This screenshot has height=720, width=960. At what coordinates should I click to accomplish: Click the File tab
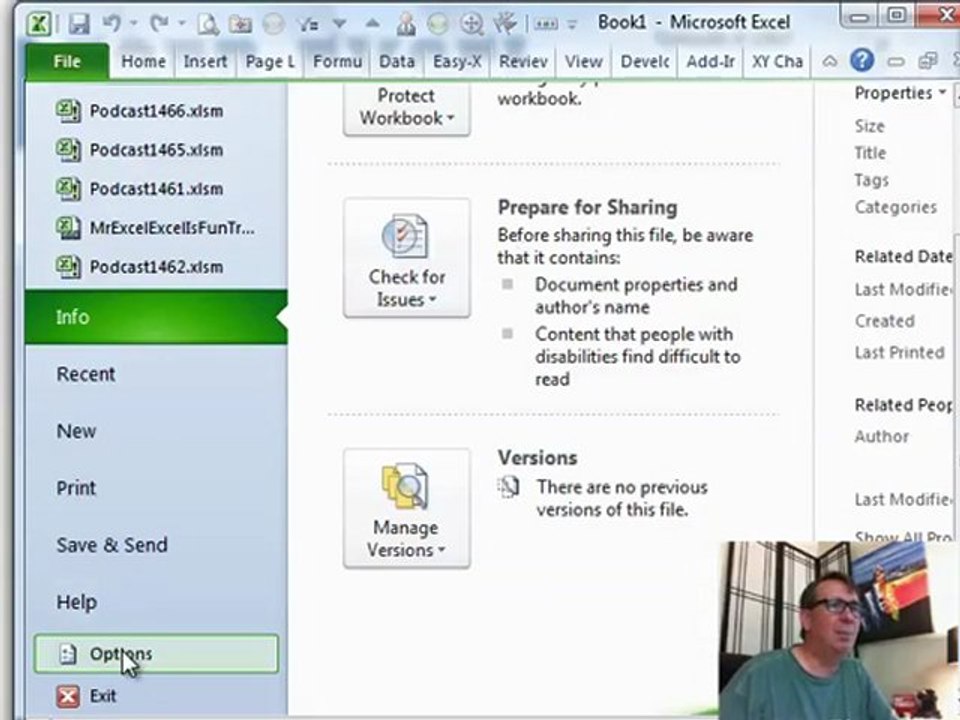pyautogui.click(x=67, y=61)
